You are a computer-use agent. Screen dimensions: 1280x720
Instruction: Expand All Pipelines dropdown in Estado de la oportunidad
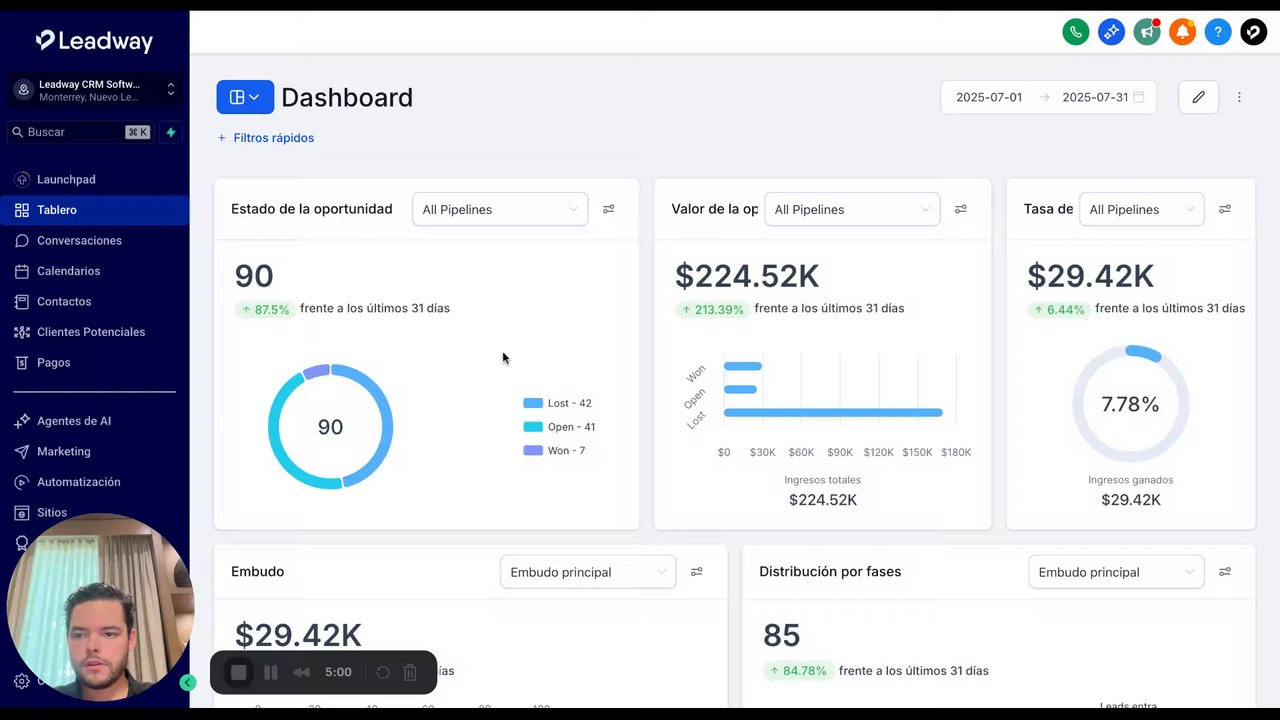click(500, 209)
